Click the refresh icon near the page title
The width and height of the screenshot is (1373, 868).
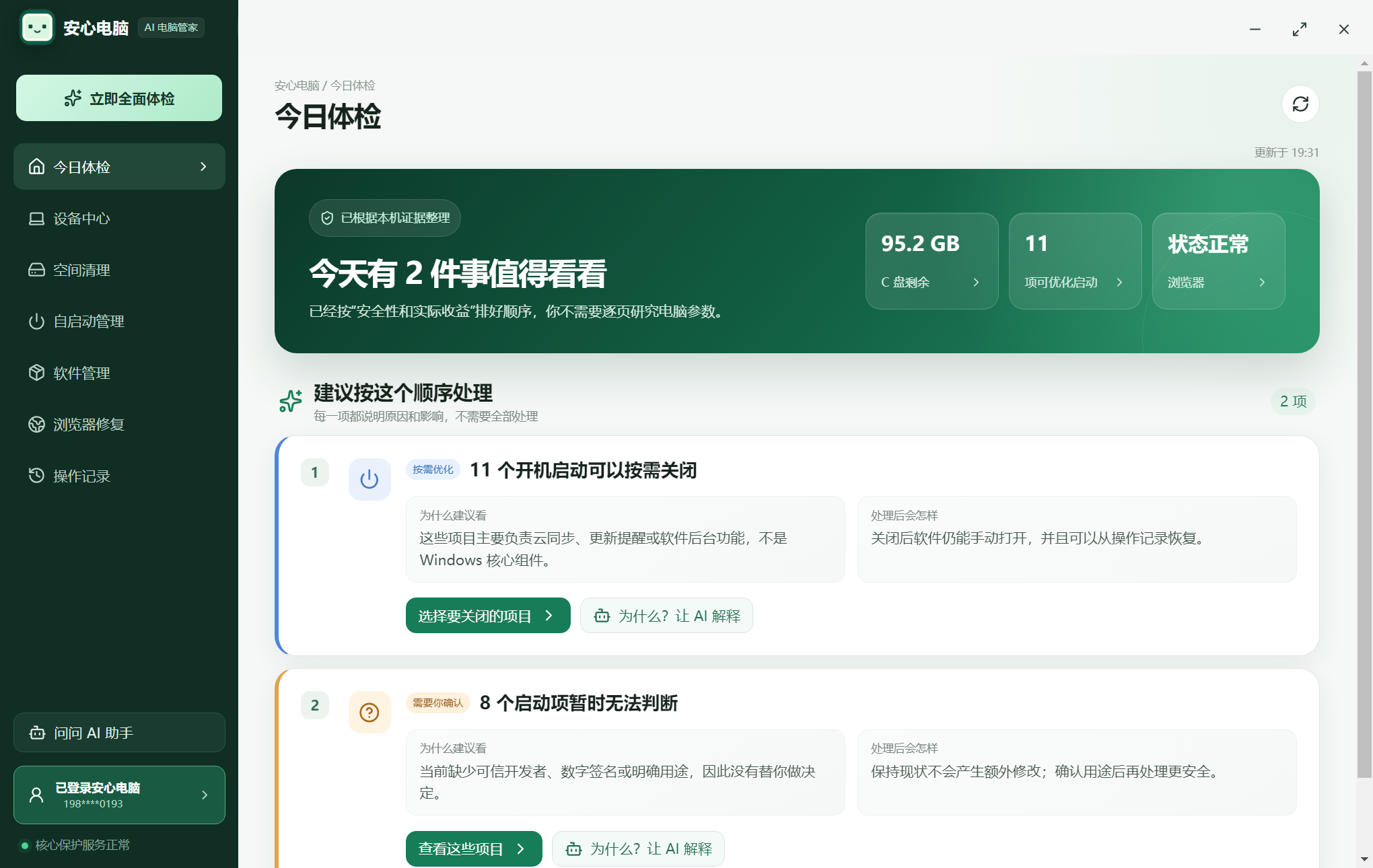point(1300,104)
